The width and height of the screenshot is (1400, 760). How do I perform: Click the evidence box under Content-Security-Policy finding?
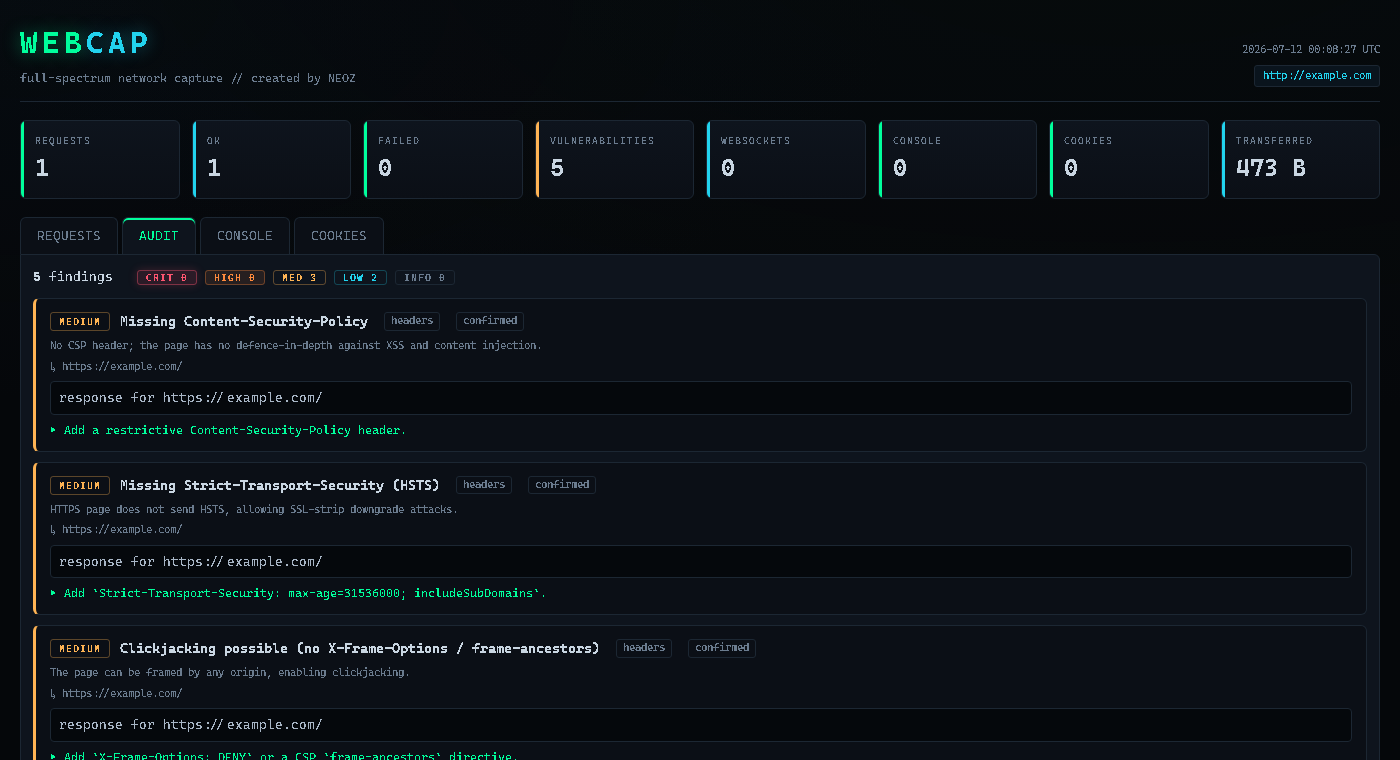701,398
